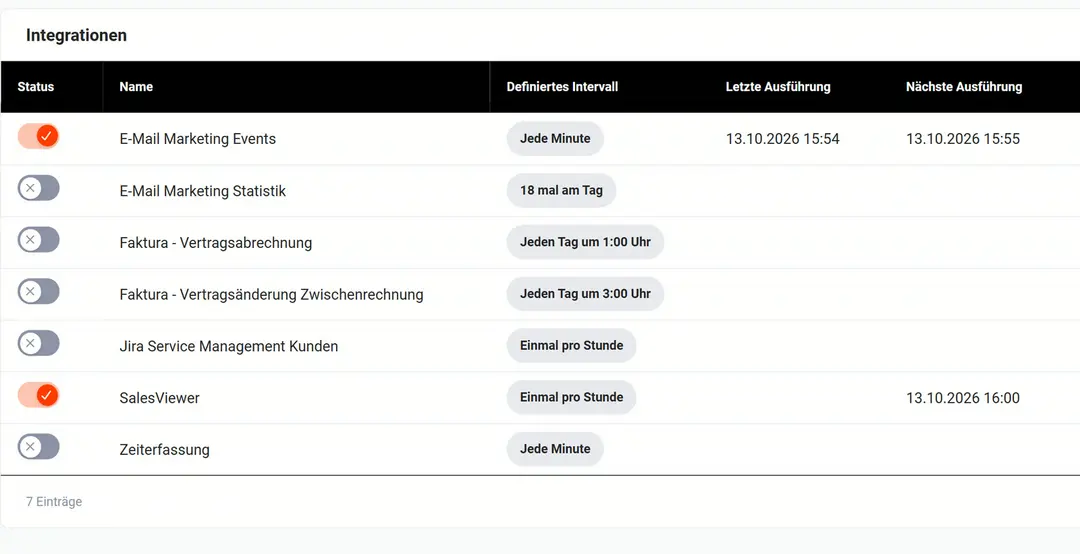Image resolution: width=1080 pixels, height=554 pixels.
Task: Sort by Name column header
Action: coord(136,87)
